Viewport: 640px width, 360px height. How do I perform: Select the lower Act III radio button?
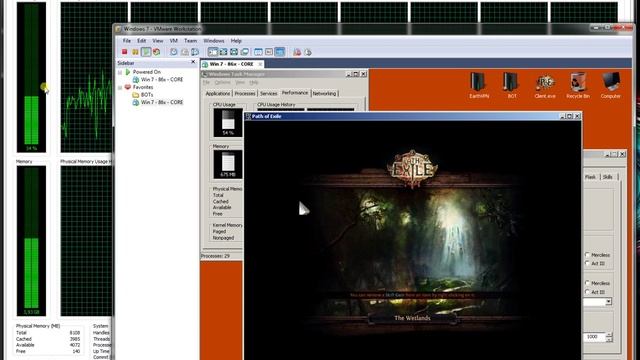coord(588,292)
